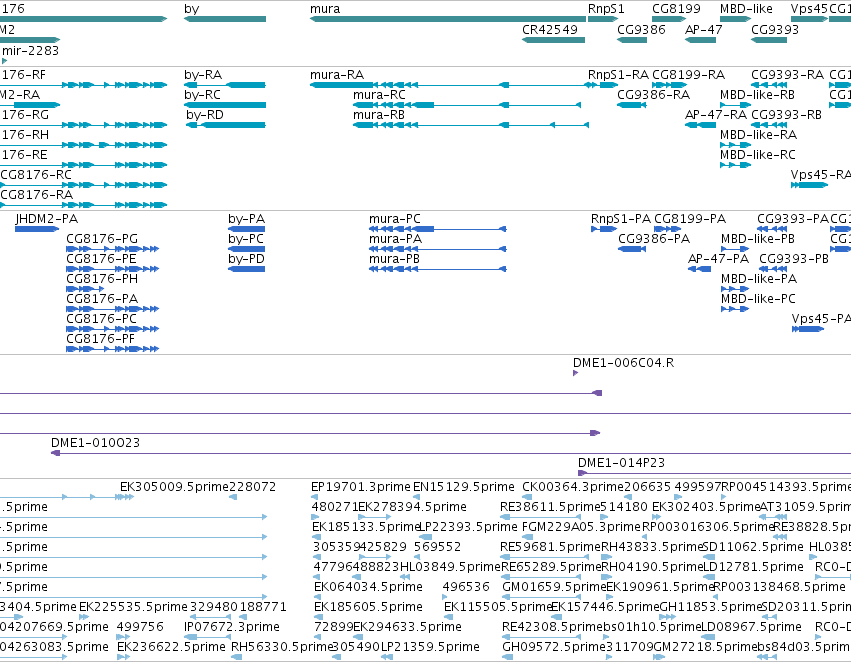Select the mura-PC protein label
The image size is (851, 662).
coord(395,219)
